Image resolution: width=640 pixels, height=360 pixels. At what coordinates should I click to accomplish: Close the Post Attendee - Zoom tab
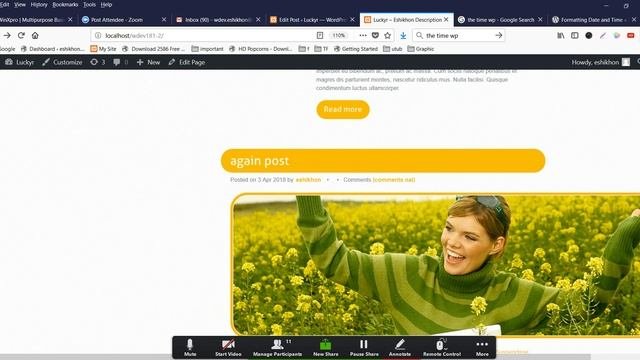(164, 20)
